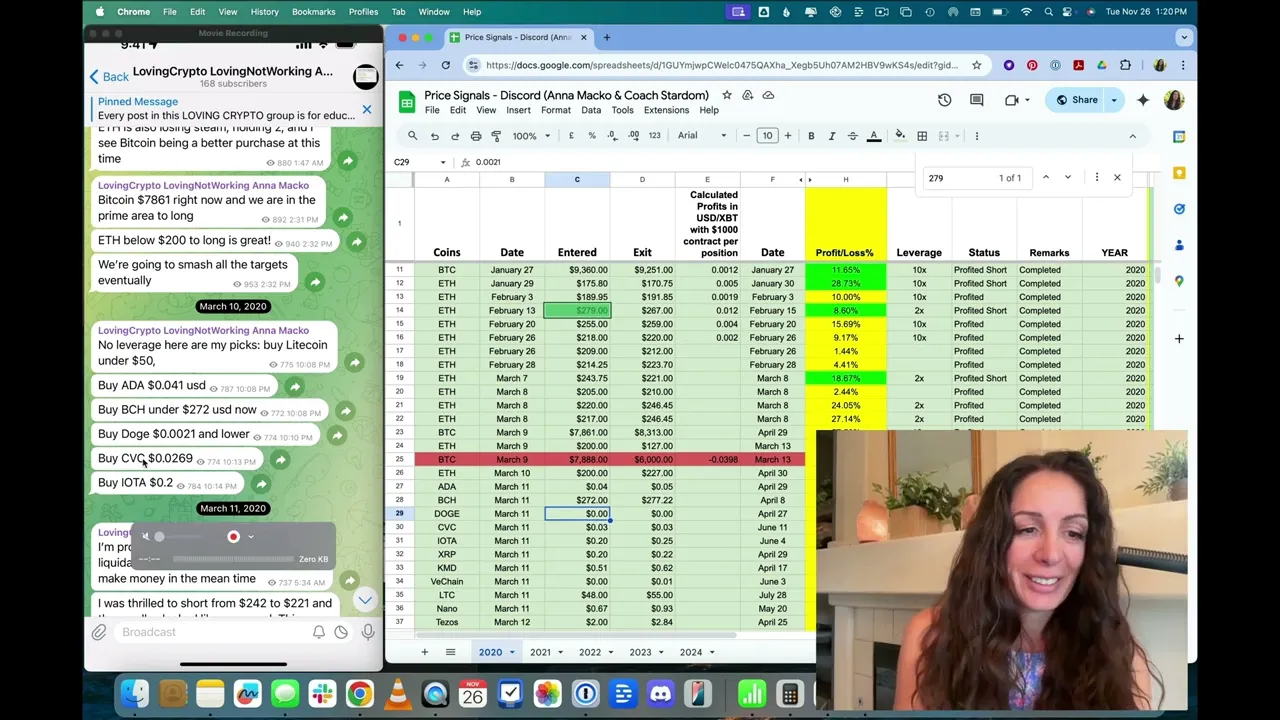Image resolution: width=1280 pixels, height=720 pixels.
Task: Open Finder from the Dock
Action: coord(134,693)
